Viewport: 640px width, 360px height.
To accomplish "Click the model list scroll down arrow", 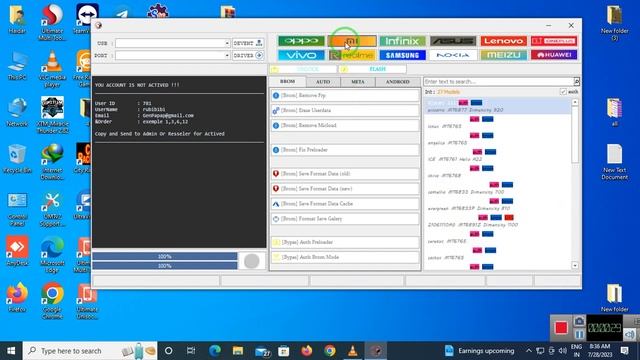I will (575, 265).
